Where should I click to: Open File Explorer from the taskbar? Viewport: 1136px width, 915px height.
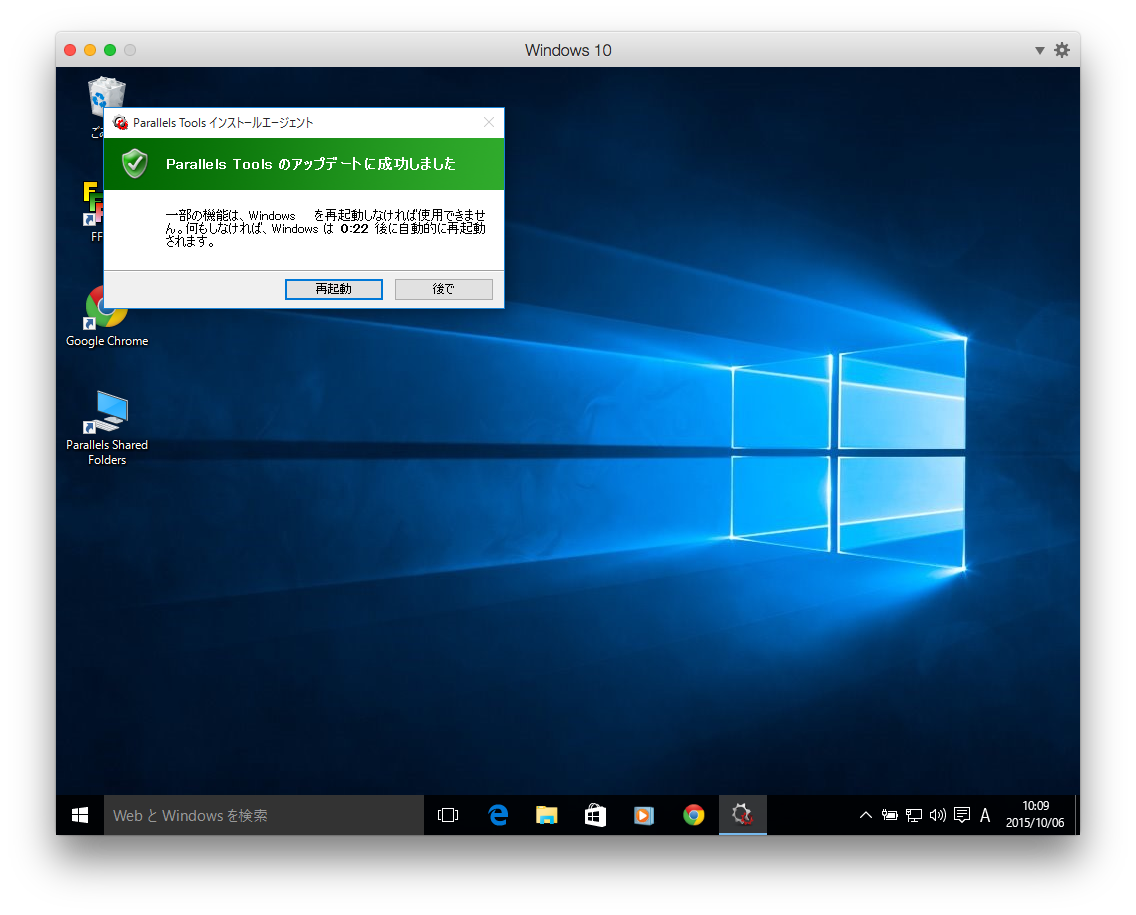pyautogui.click(x=546, y=815)
